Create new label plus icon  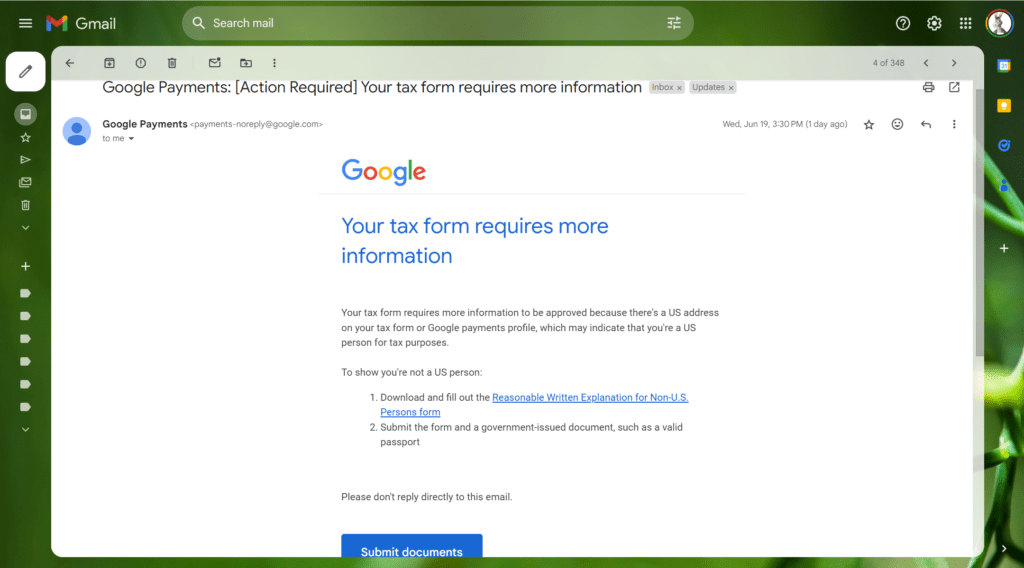coord(25,266)
